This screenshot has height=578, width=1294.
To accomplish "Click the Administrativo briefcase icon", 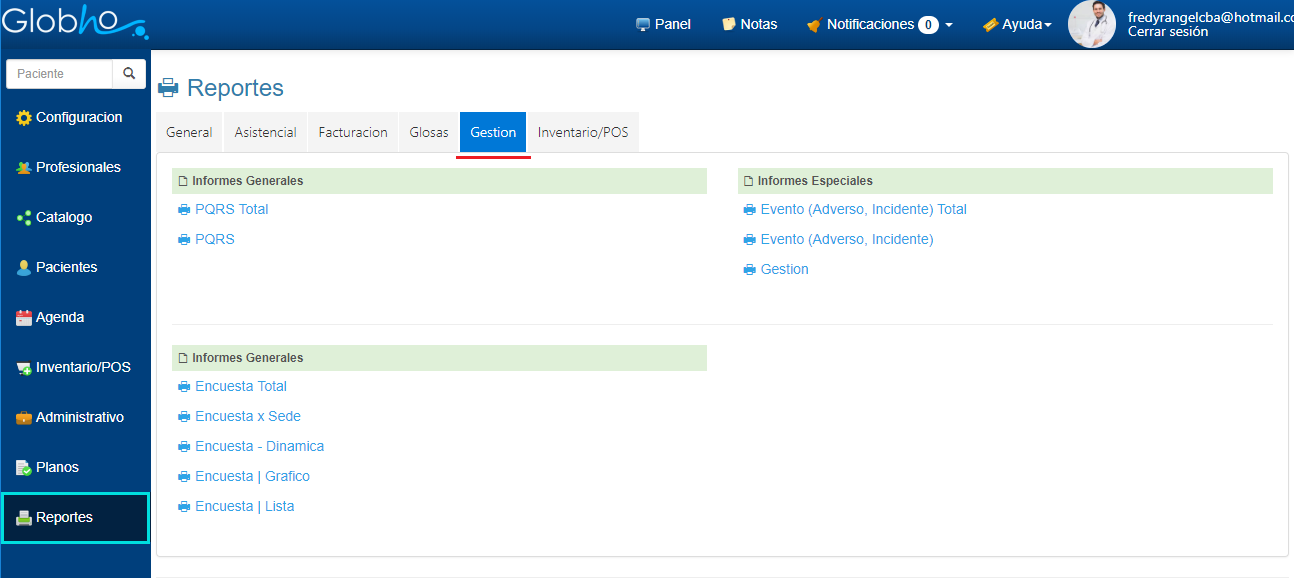I will 24,418.
